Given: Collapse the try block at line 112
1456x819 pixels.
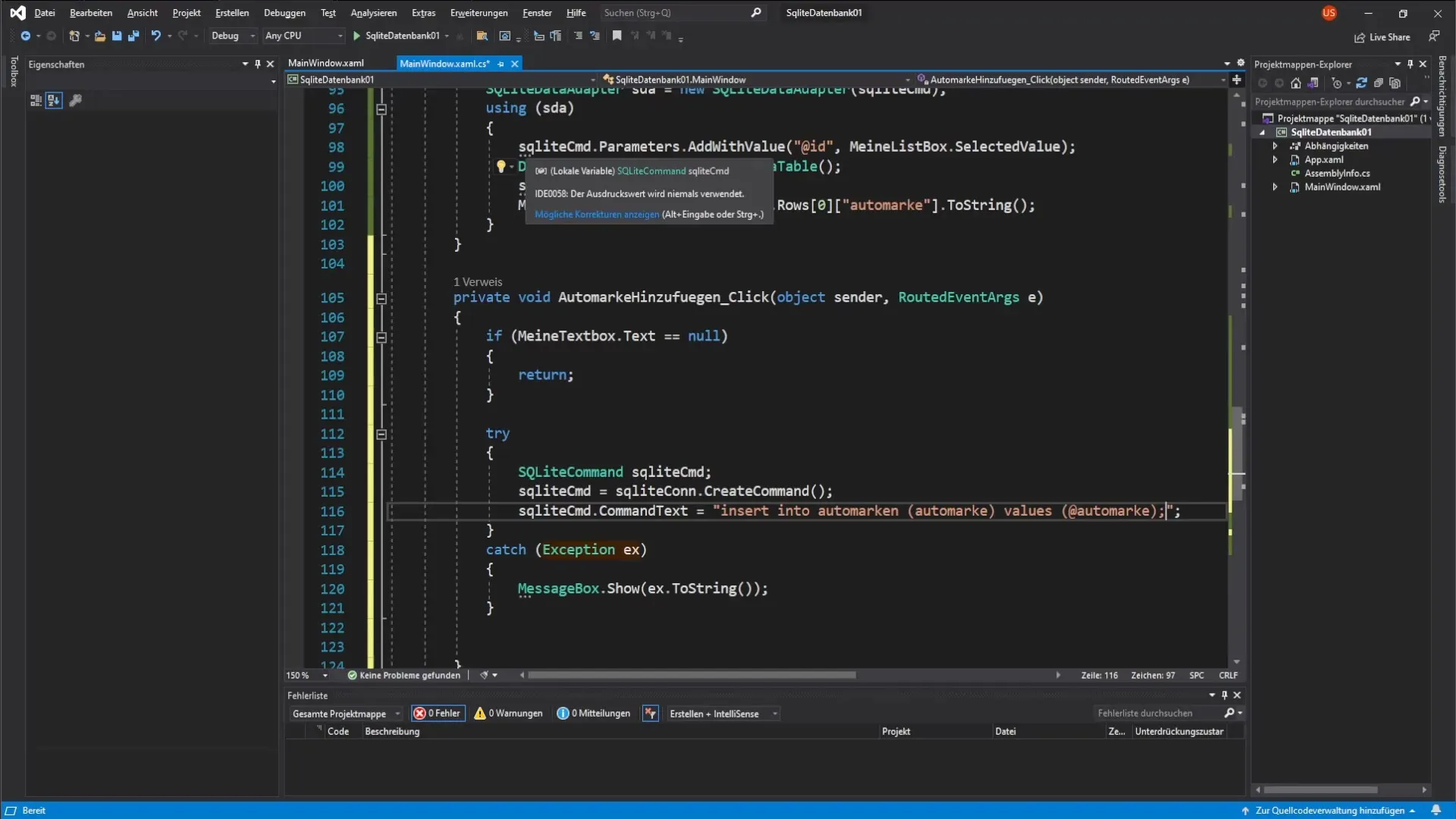Looking at the screenshot, I should (381, 435).
